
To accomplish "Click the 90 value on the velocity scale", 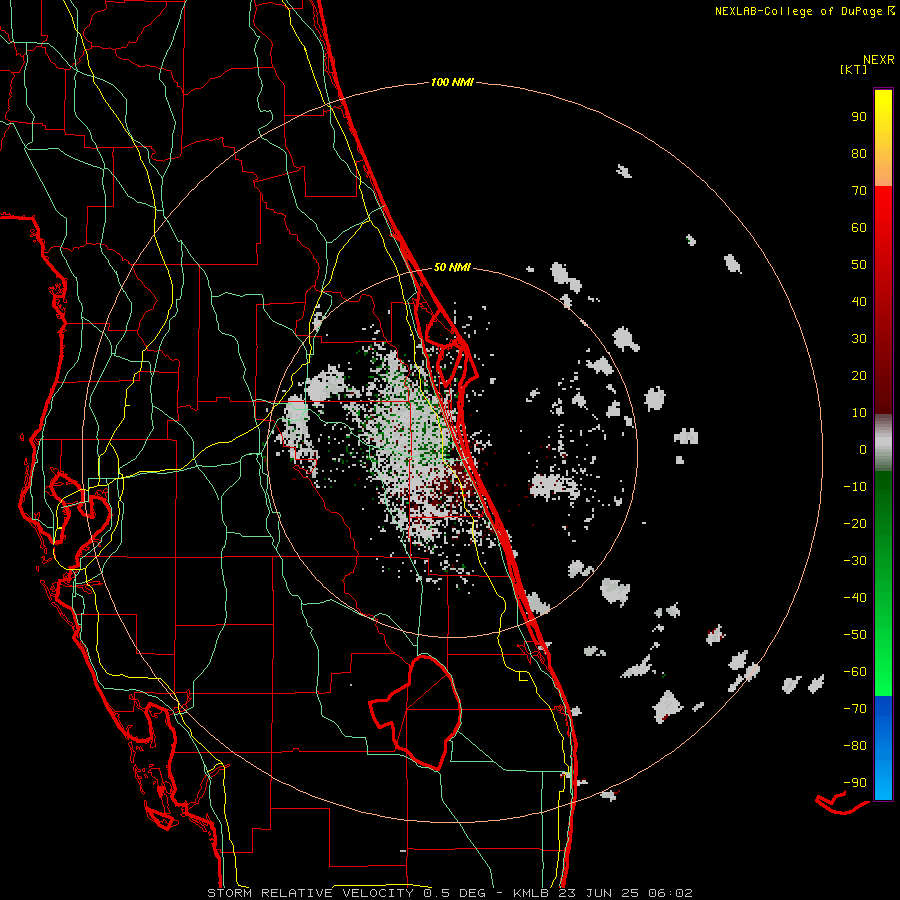I will pyautogui.click(x=859, y=117).
